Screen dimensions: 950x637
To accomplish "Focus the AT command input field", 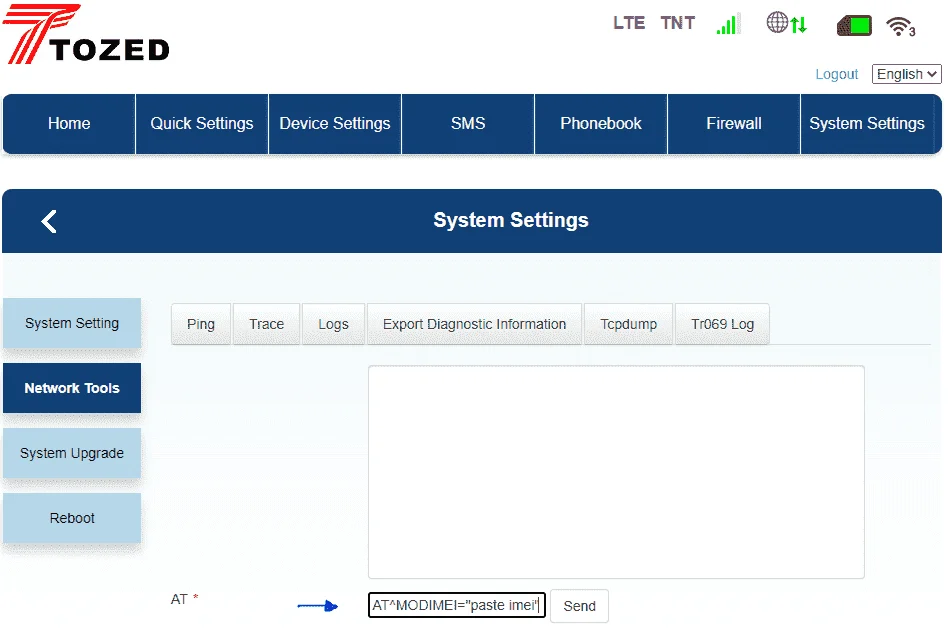I will pyautogui.click(x=457, y=605).
